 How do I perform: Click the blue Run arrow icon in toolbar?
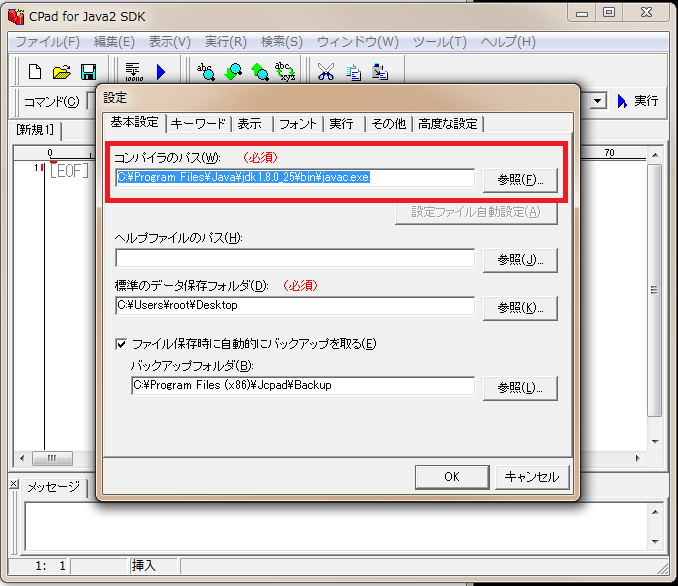pos(161,71)
